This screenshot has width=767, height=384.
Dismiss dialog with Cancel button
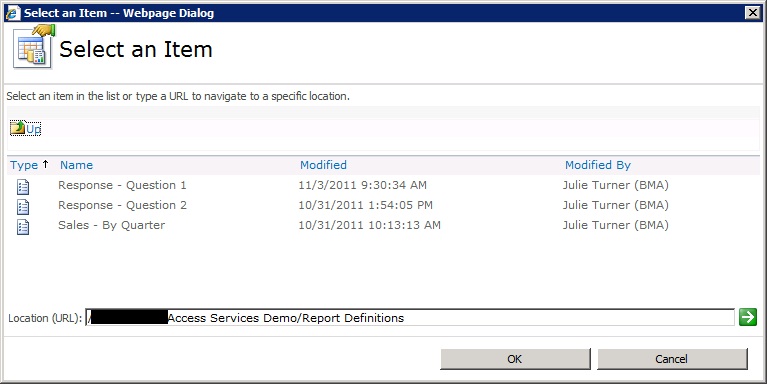pos(672,359)
